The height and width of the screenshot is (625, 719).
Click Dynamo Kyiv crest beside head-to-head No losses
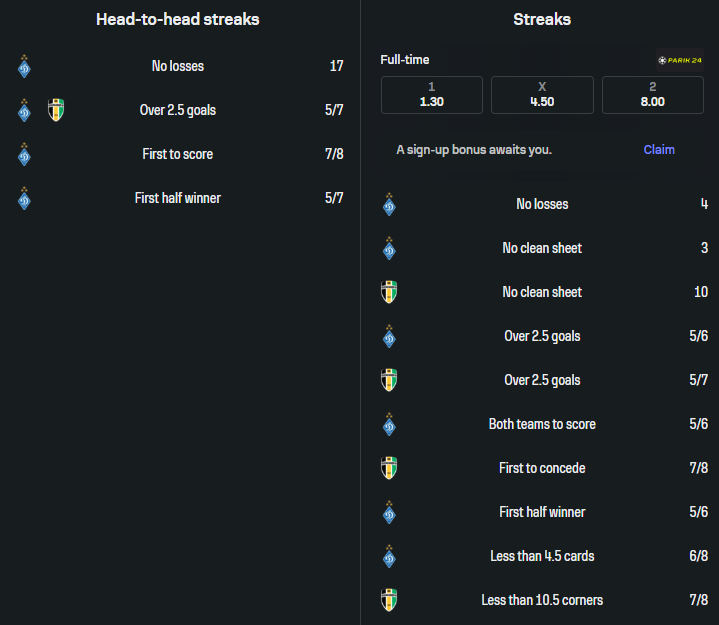pos(25,67)
